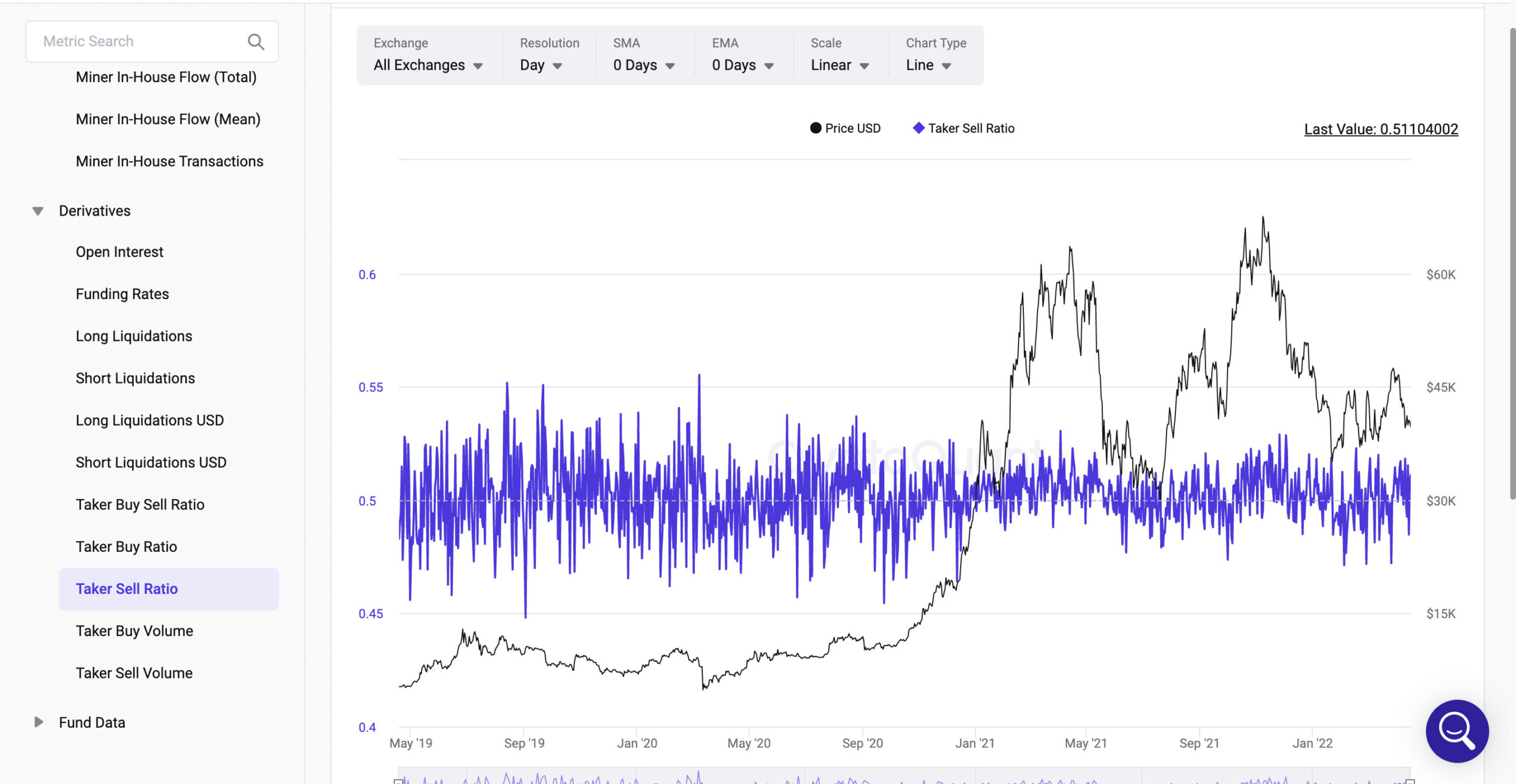Open the chat support bubble icon
The height and width of the screenshot is (784, 1516).
tap(1457, 731)
